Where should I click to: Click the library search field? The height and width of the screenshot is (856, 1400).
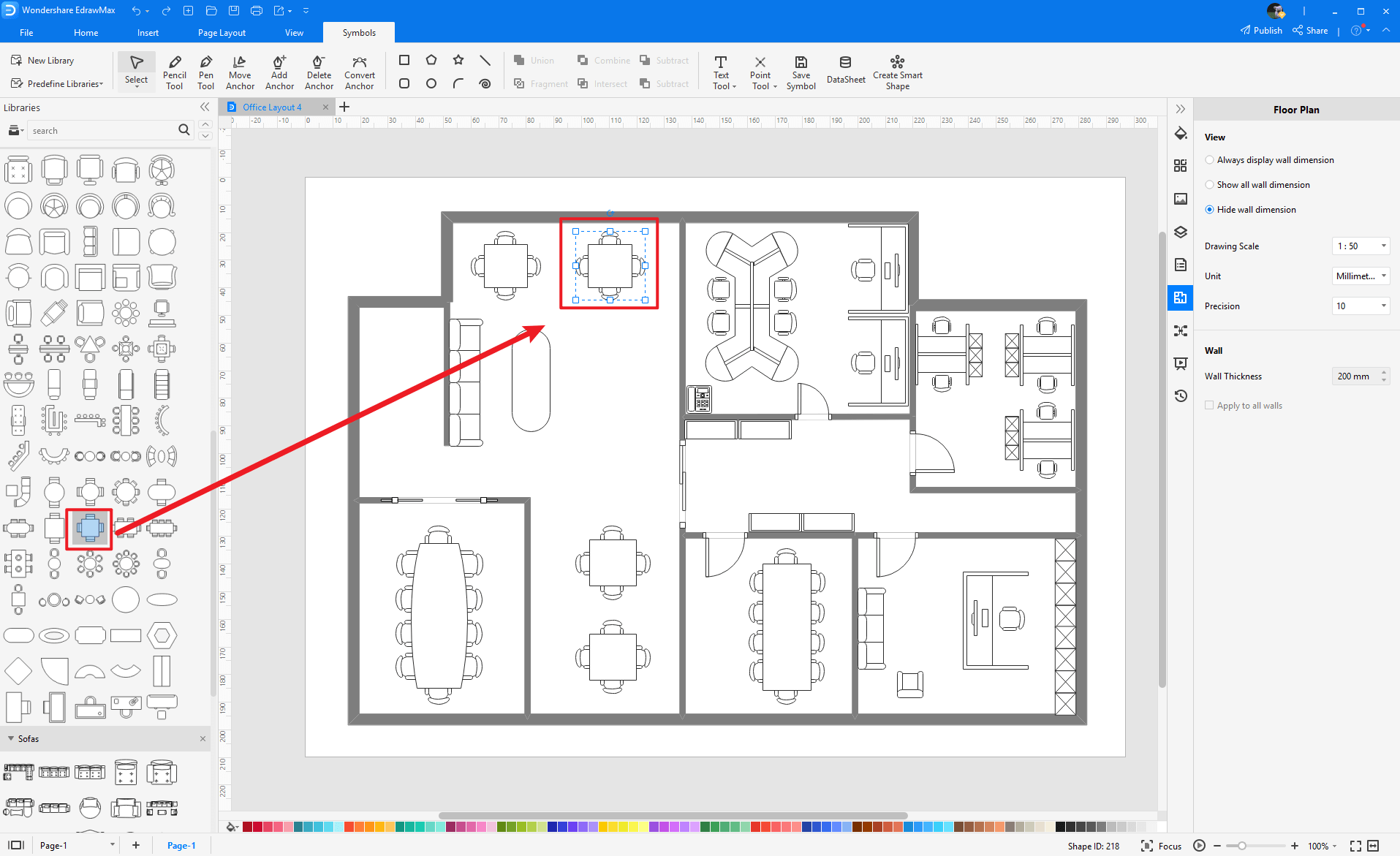(x=102, y=131)
